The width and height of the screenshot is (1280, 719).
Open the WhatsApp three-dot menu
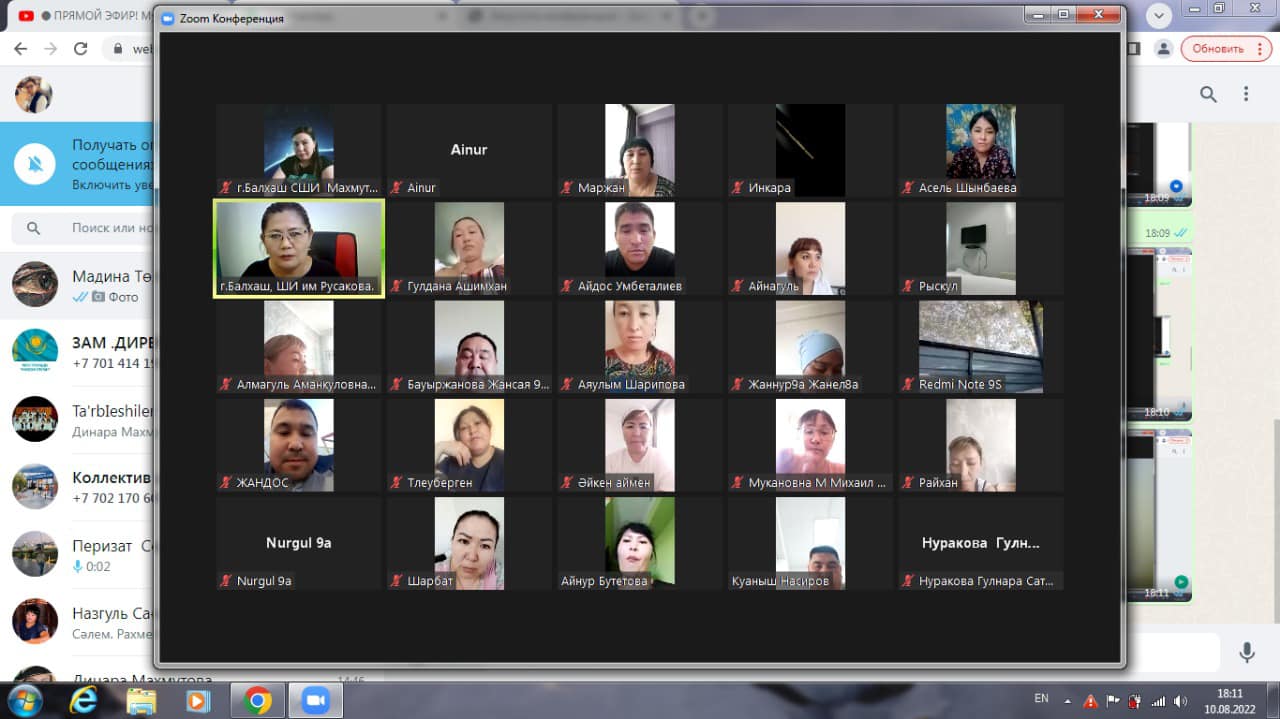(x=1246, y=94)
